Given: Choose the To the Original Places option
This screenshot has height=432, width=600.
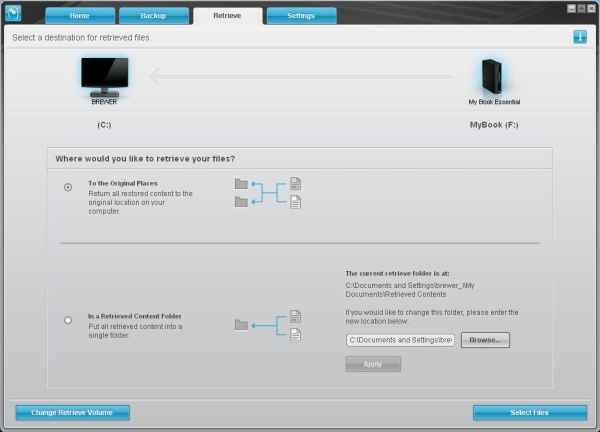Looking at the screenshot, I should point(68,187).
